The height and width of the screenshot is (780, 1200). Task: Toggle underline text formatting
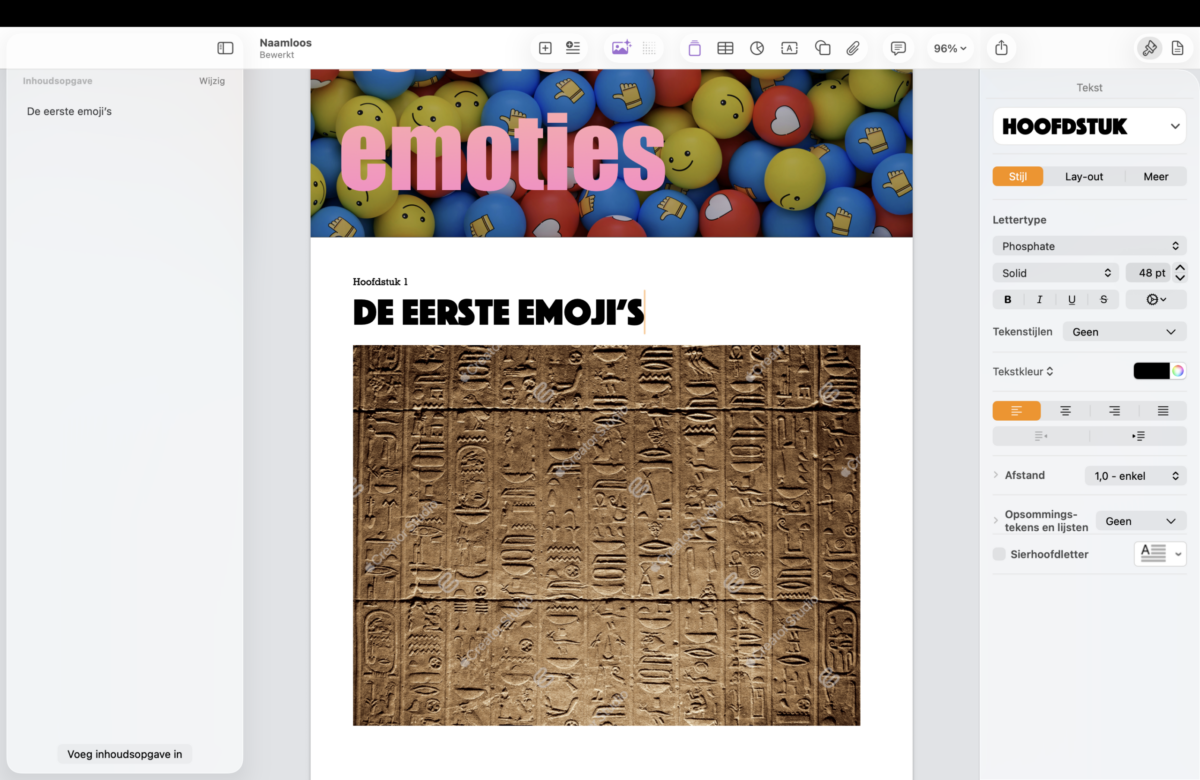click(1072, 299)
